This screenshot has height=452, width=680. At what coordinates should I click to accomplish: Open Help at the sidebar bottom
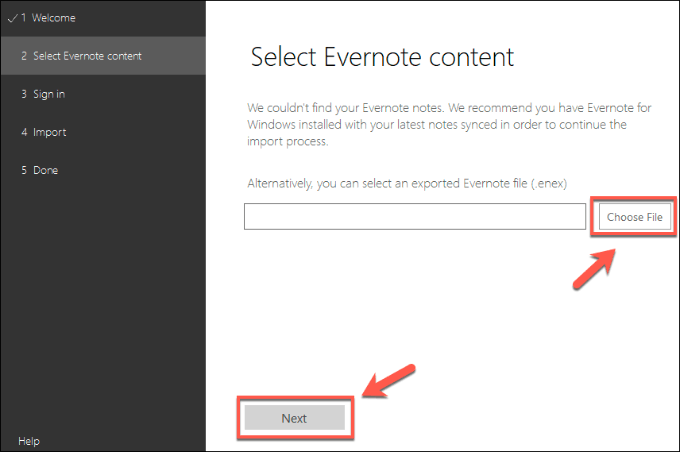coord(29,441)
